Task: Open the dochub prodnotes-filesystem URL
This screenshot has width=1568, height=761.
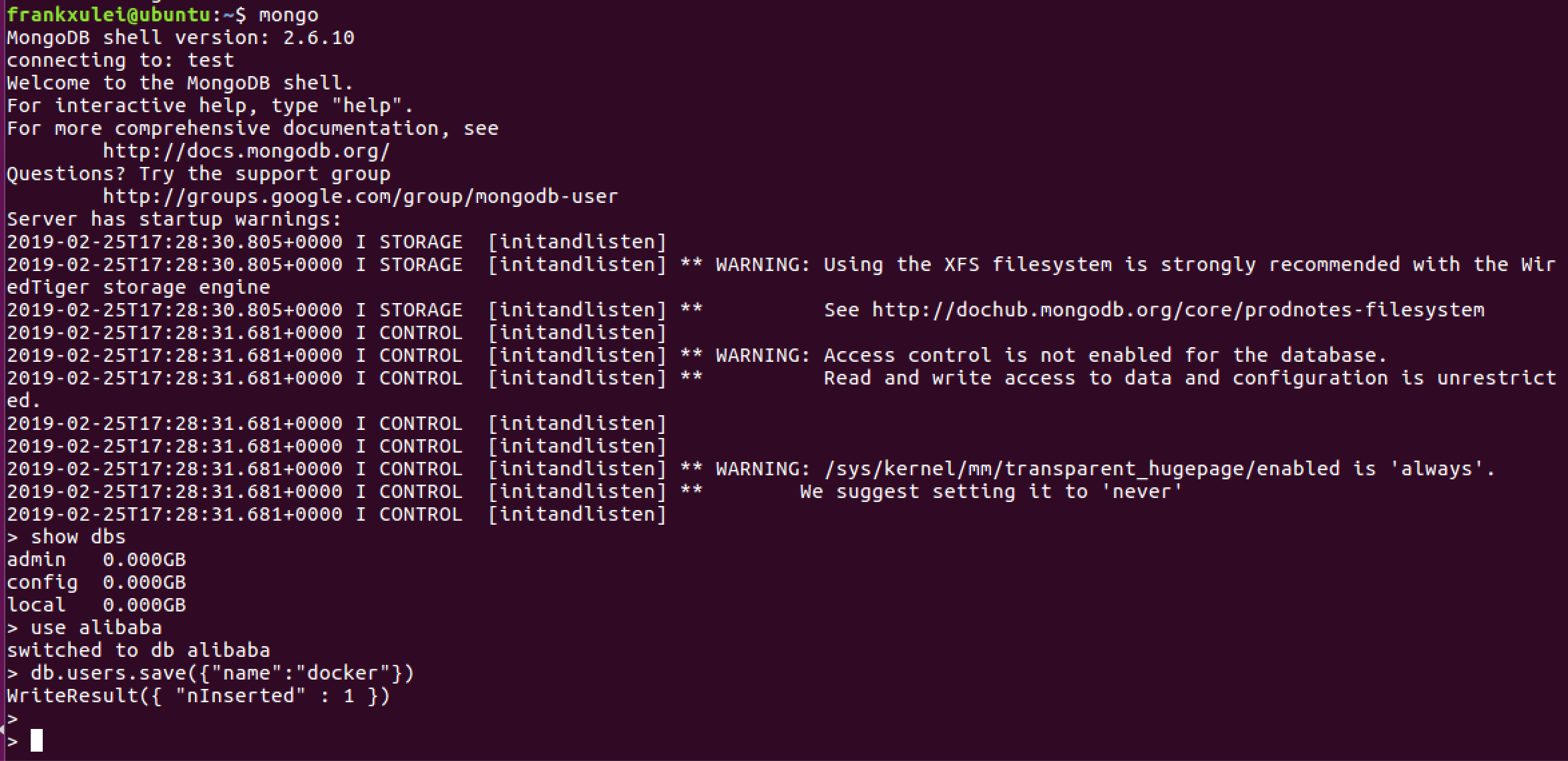Action: point(1177,310)
